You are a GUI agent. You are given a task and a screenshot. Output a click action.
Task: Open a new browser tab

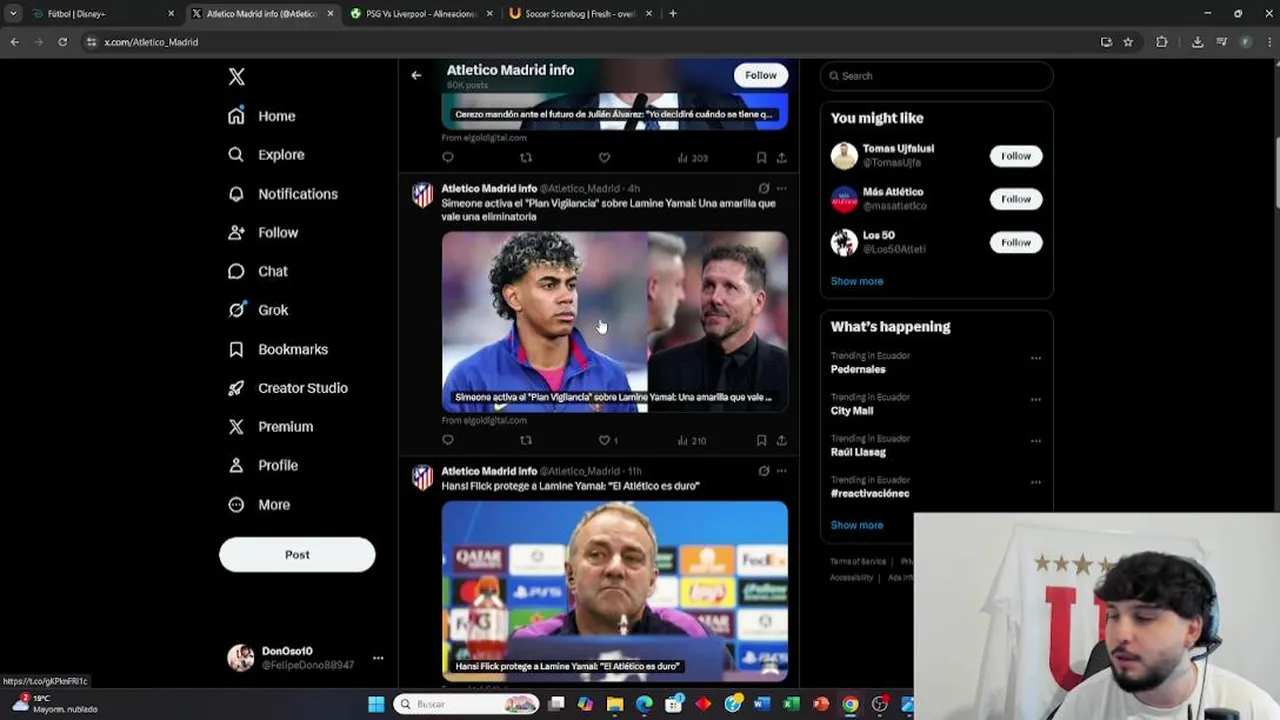point(673,14)
